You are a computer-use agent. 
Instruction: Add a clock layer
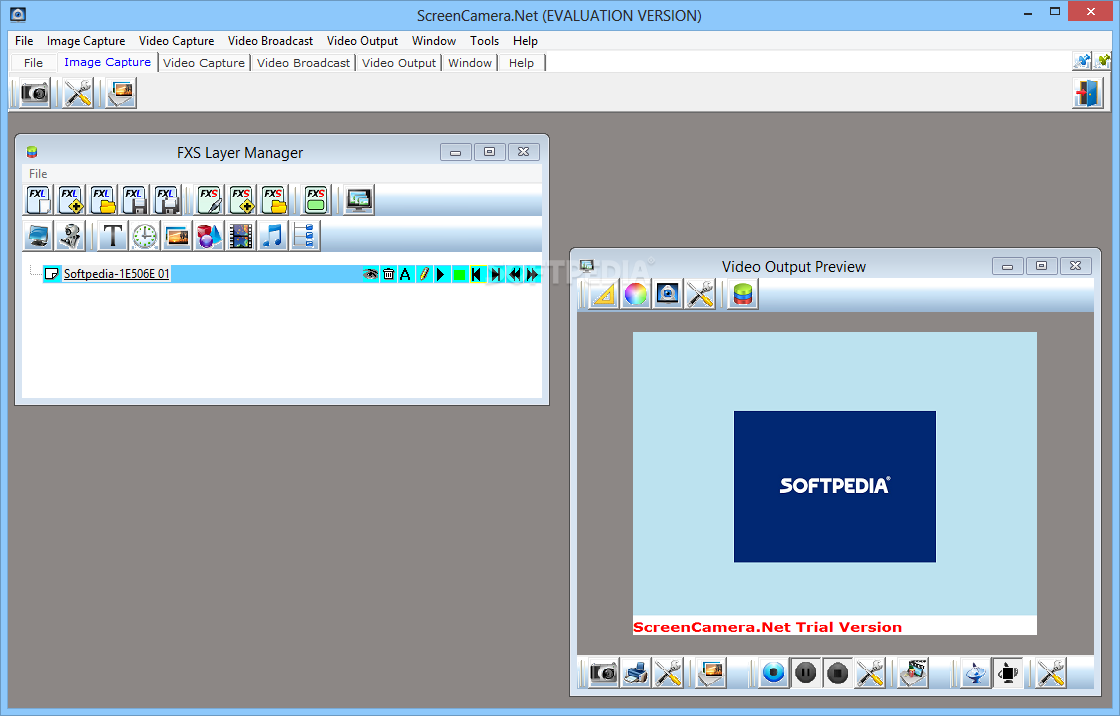(x=145, y=236)
